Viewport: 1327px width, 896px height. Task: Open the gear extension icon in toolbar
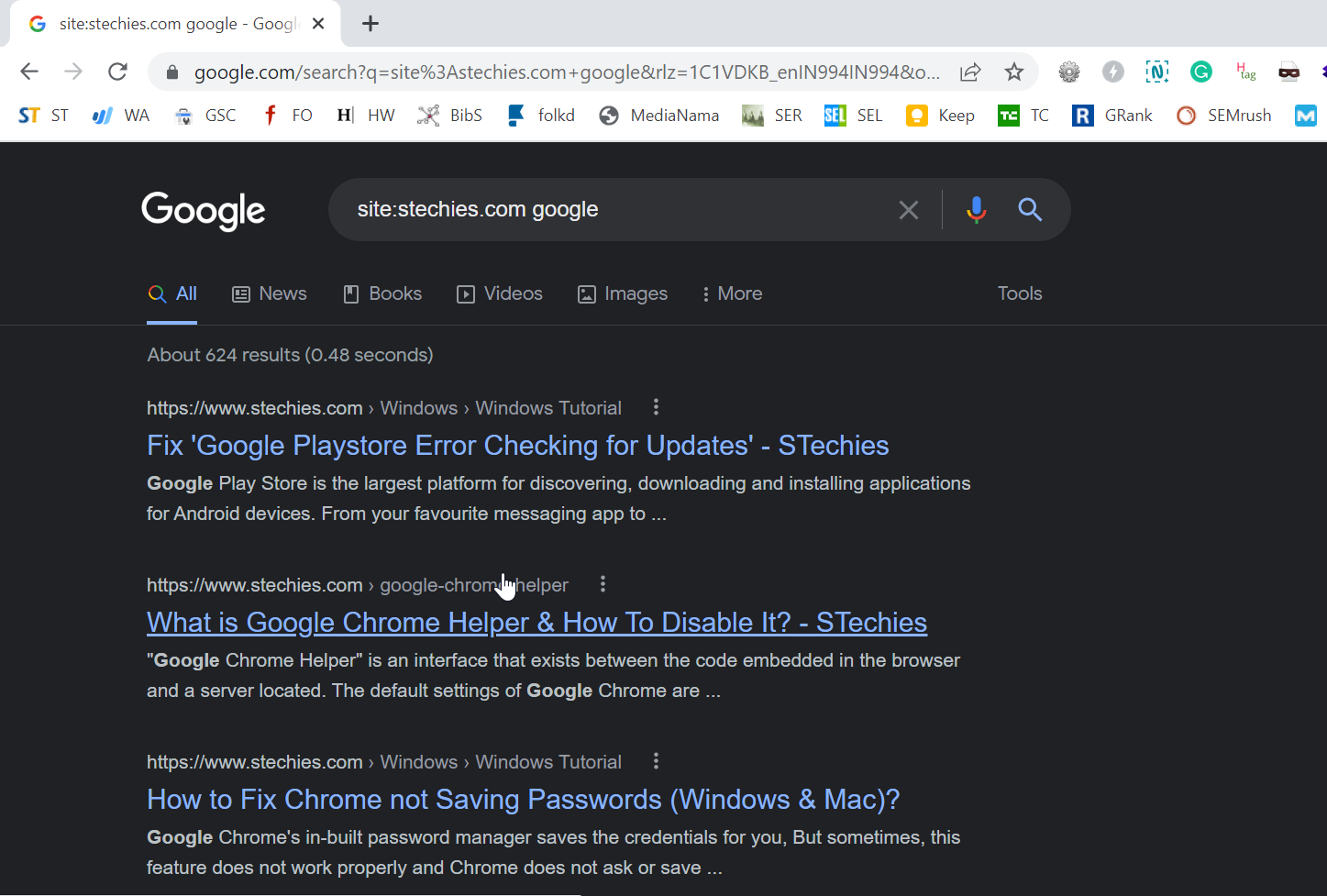(1069, 72)
